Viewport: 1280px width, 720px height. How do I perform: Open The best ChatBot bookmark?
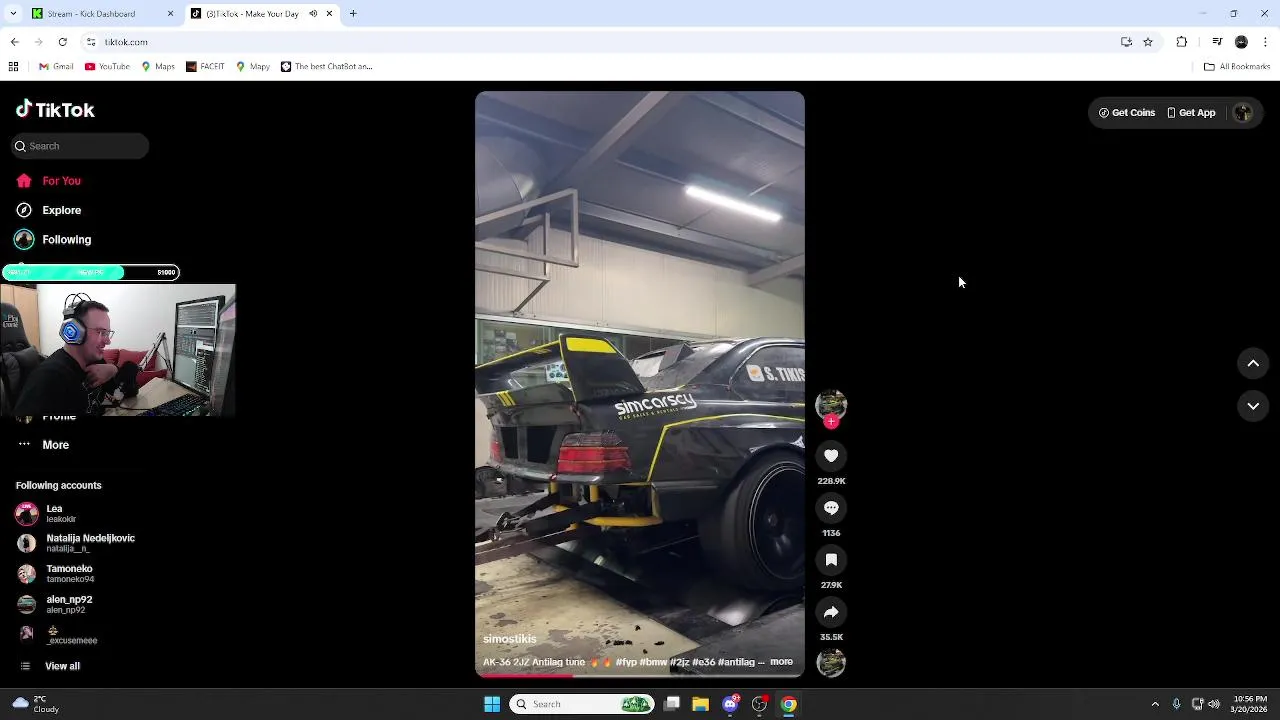[x=326, y=67]
